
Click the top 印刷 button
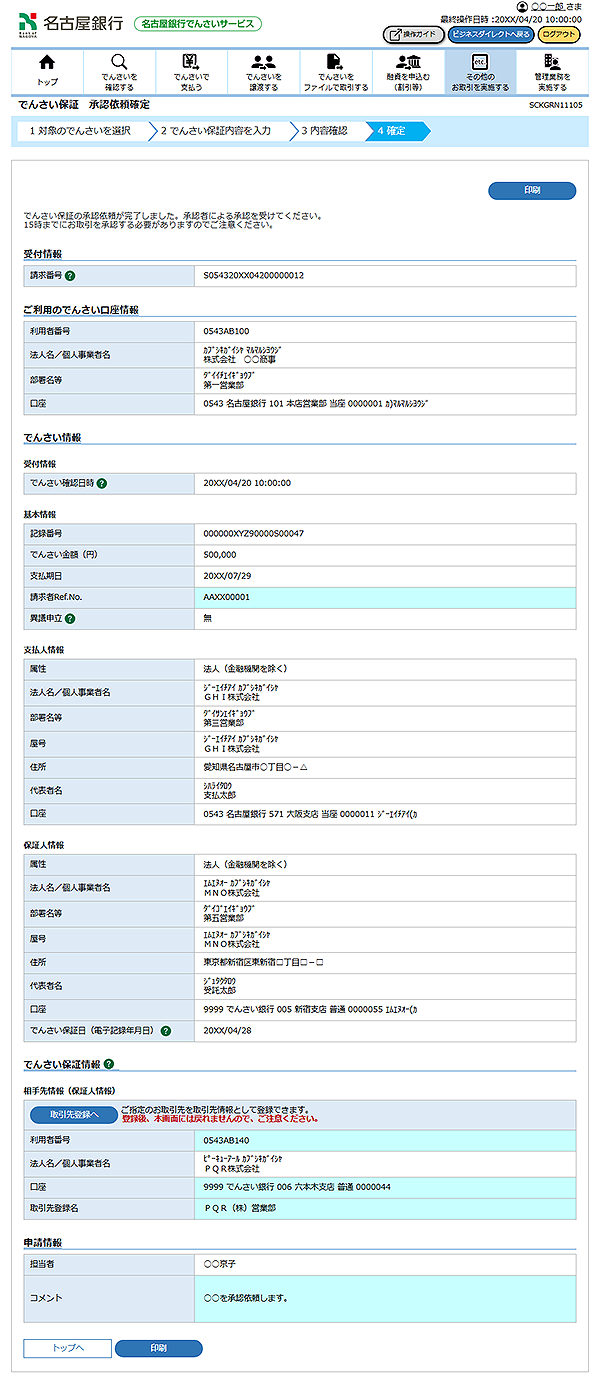(x=532, y=191)
